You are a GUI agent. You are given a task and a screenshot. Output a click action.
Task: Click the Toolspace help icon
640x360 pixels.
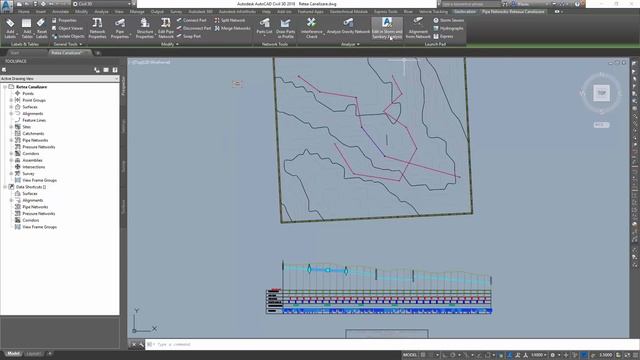tap(115, 70)
